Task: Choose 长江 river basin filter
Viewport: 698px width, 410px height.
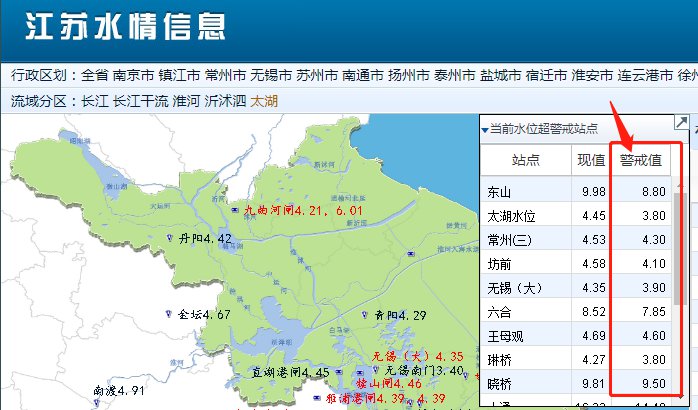Action: click(94, 101)
